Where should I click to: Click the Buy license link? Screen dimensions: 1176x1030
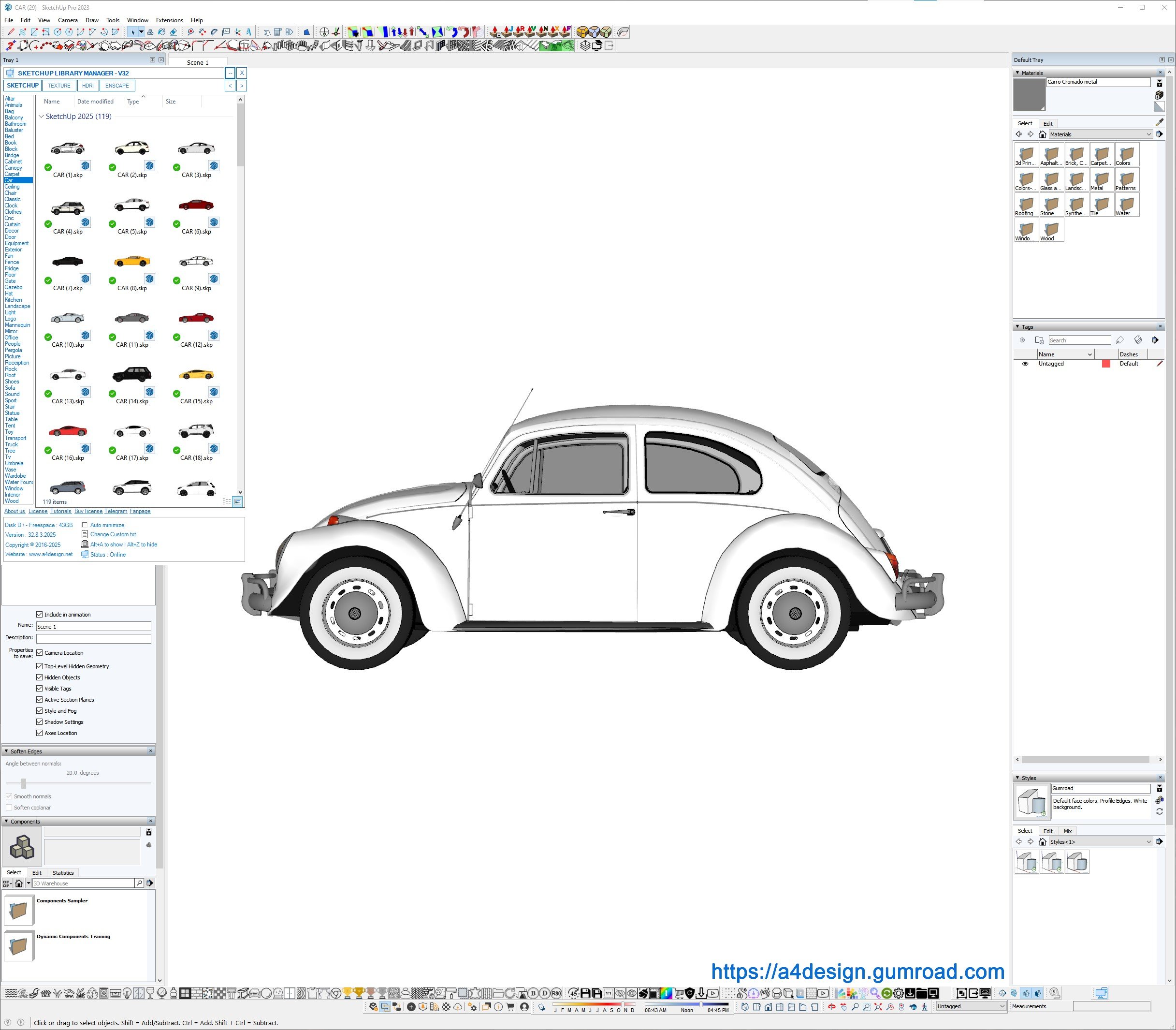88,511
